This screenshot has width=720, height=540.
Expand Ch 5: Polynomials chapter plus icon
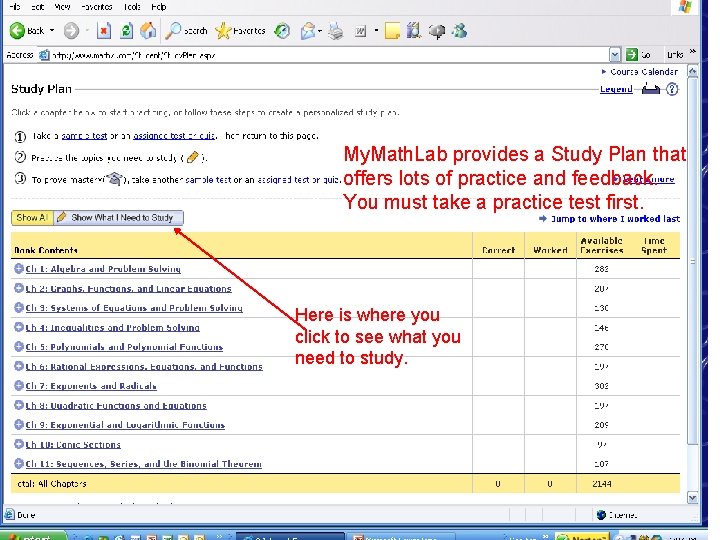[x=18, y=347]
